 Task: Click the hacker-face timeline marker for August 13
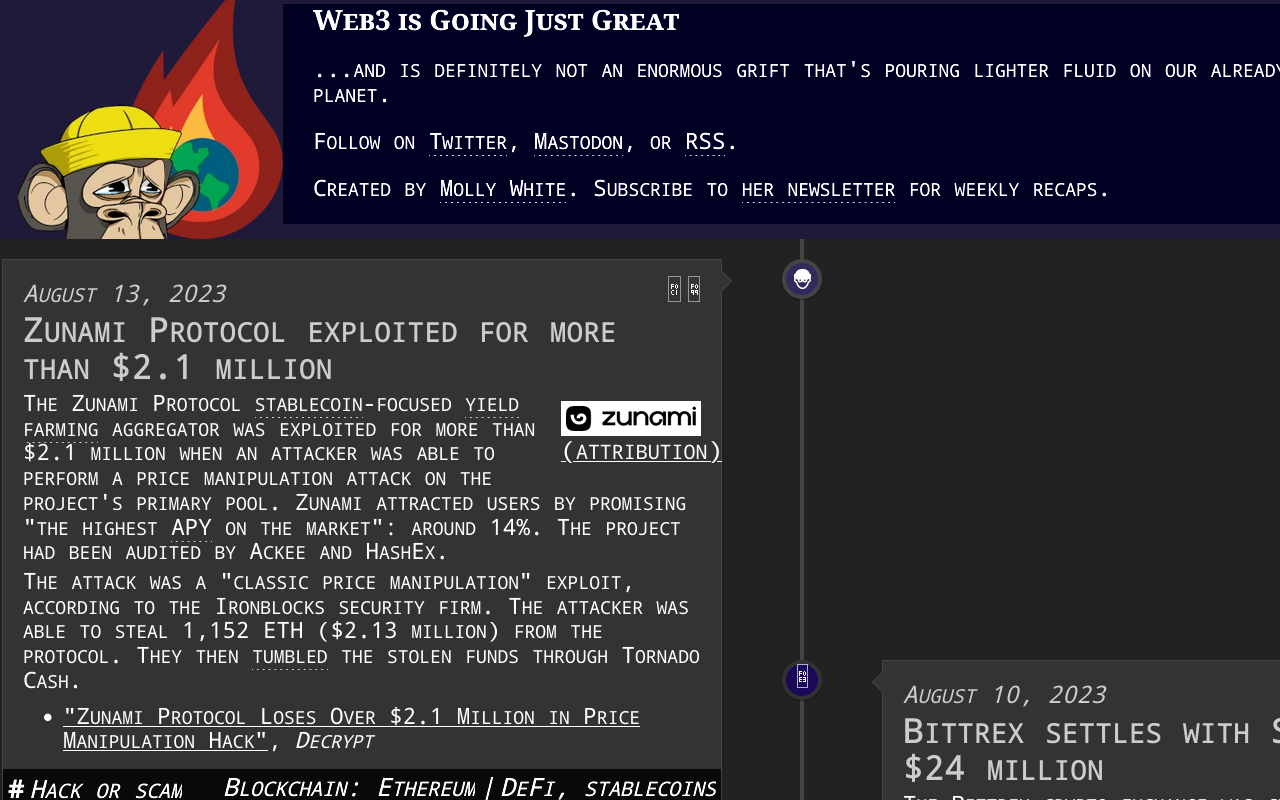coord(802,279)
